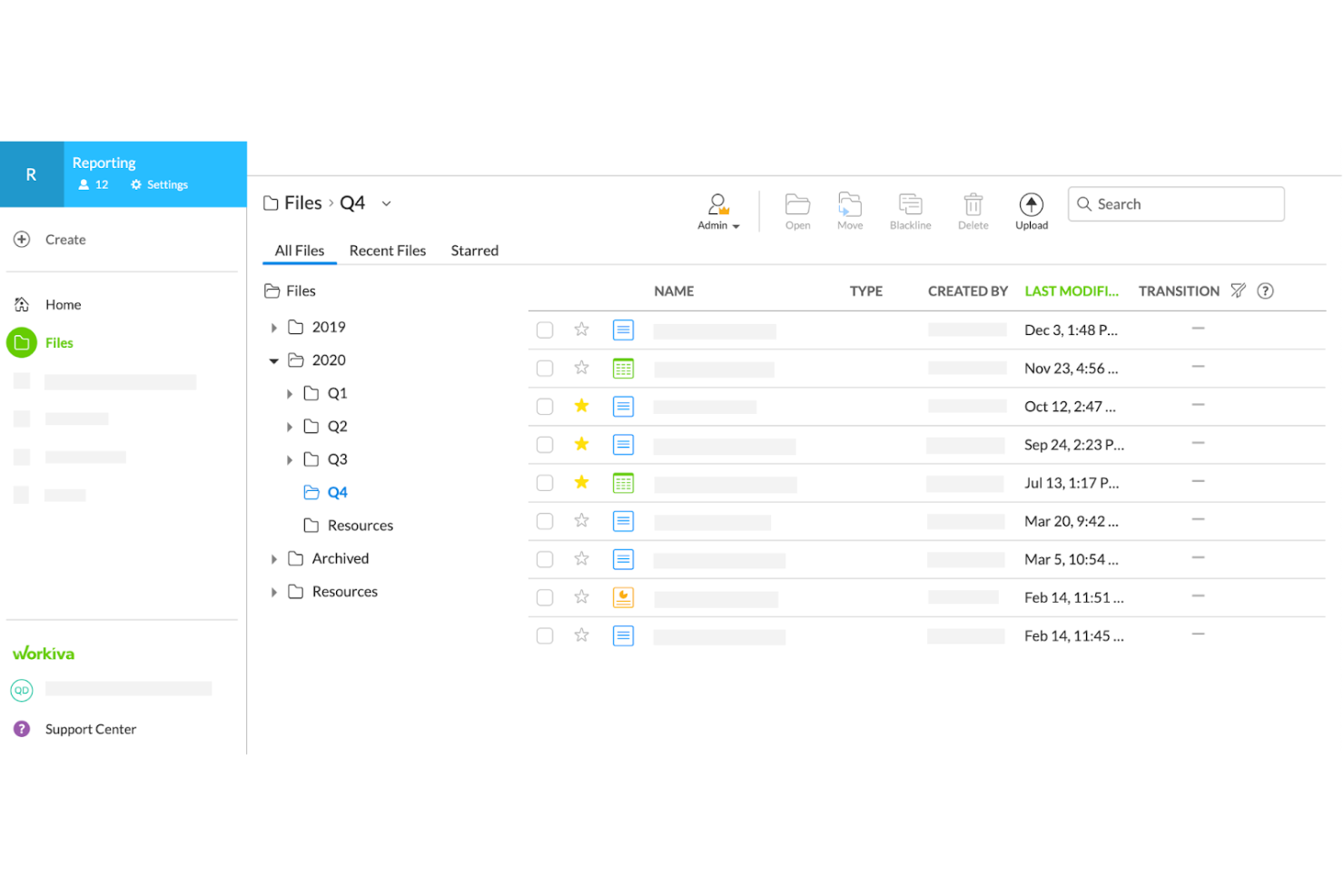Check the box for Dec 3 file
This screenshot has height=896, width=1344.
(545, 330)
